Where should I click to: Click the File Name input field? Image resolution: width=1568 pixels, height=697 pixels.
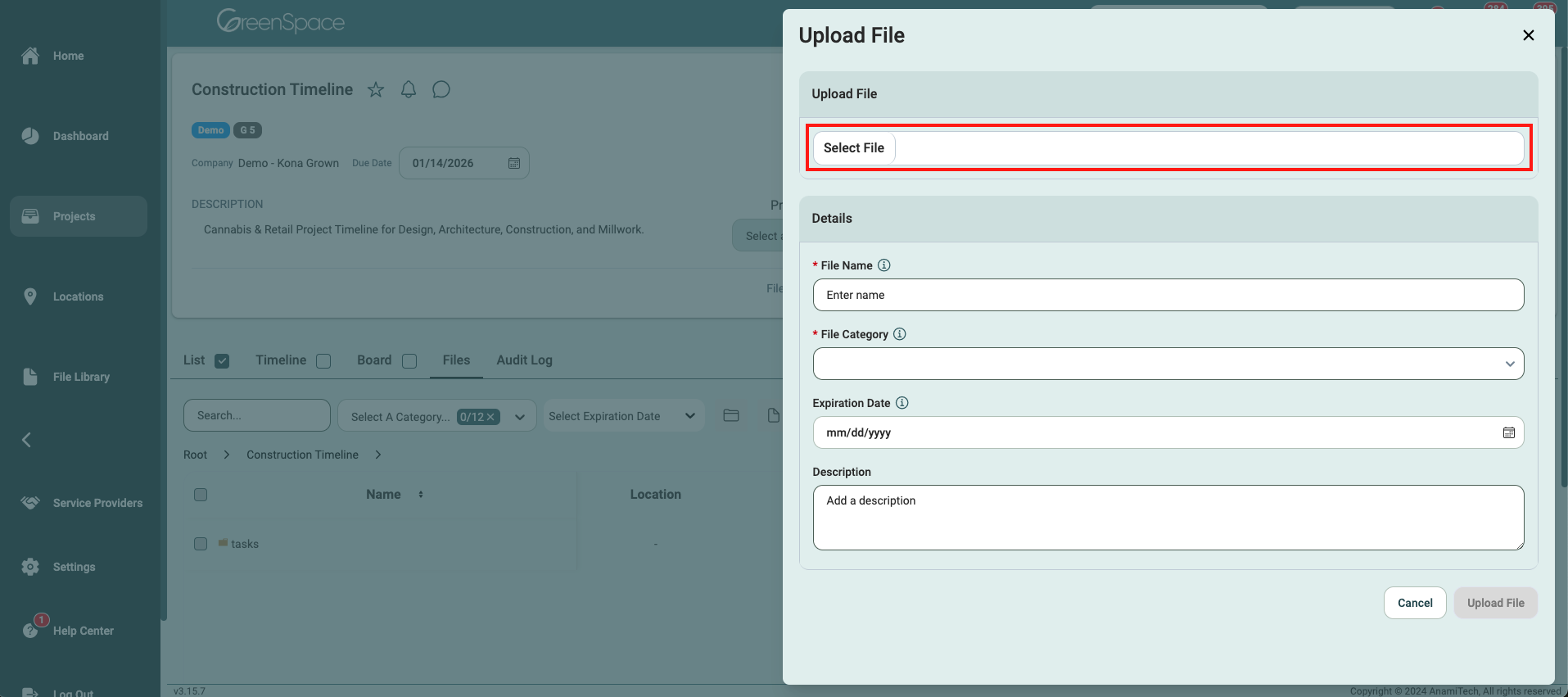(1168, 295)
